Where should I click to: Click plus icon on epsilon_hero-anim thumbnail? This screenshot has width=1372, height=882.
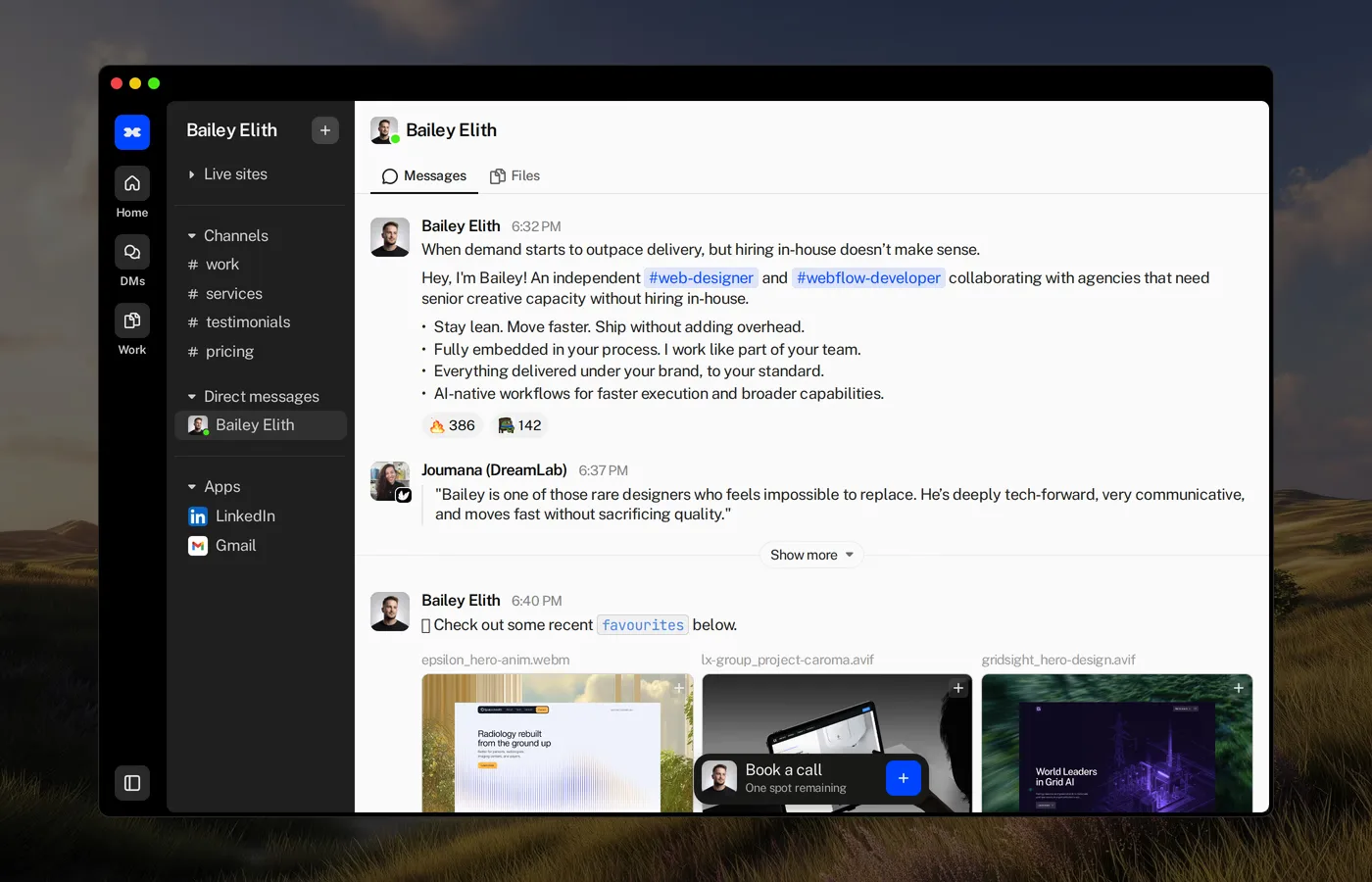[x=678, y=688]
